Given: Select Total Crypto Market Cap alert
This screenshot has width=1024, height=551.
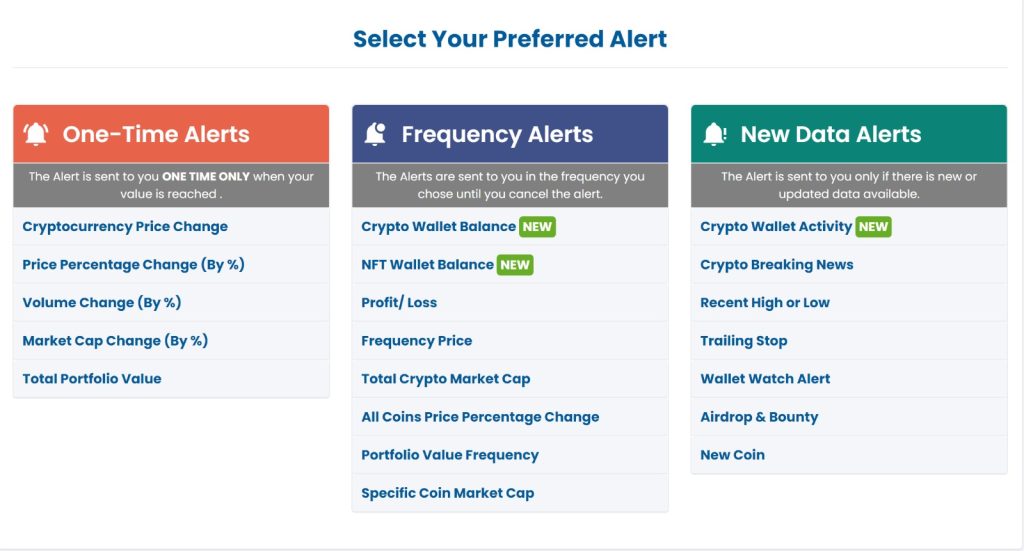Looking at the screenshot, I should point(445,379).
